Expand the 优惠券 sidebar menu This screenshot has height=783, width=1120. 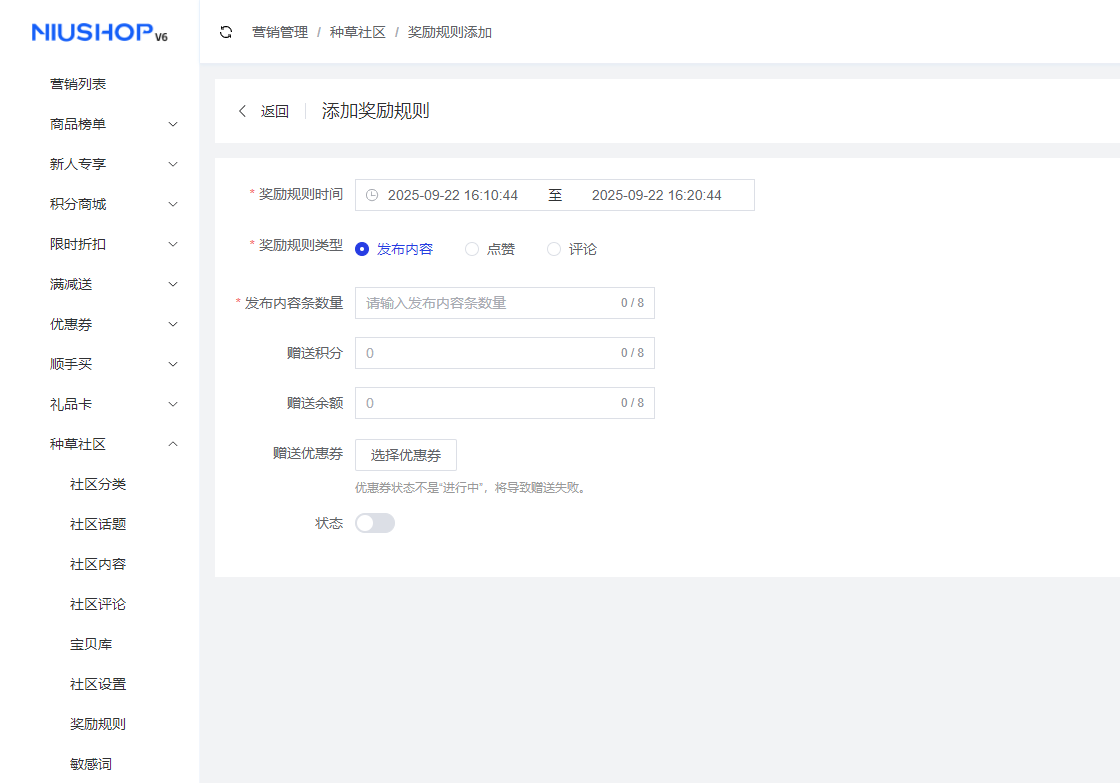point(110,323)
